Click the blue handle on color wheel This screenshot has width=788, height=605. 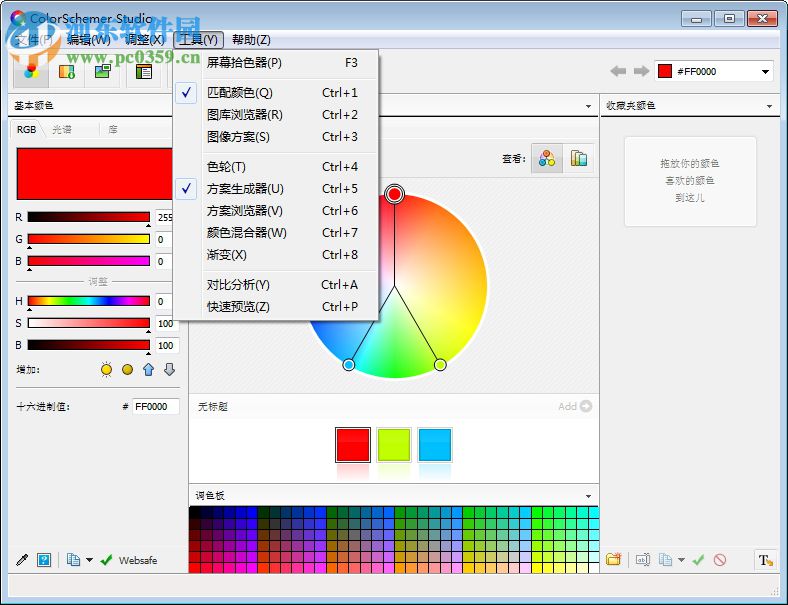[348, 364]
